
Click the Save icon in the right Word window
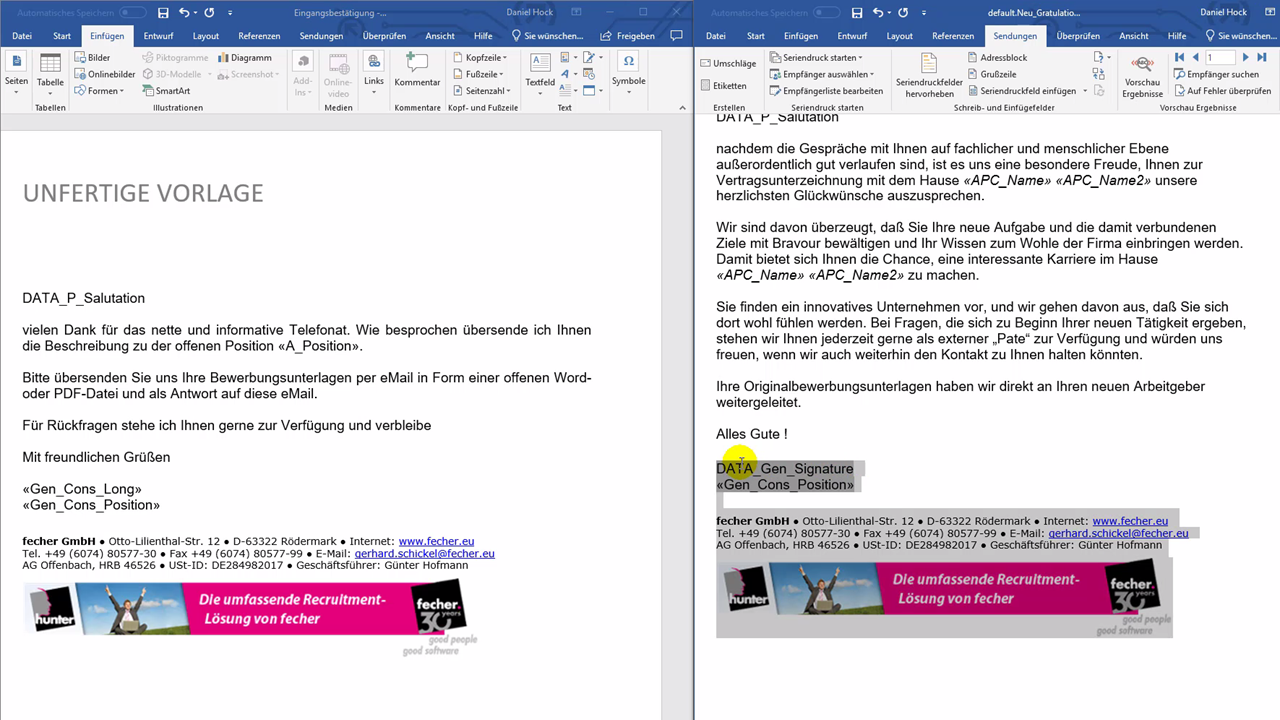click(x=857, y=13)
